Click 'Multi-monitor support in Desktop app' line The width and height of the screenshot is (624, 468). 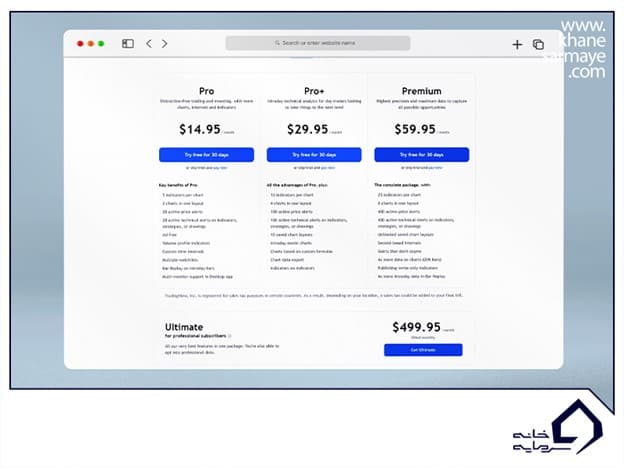(197, 276)
